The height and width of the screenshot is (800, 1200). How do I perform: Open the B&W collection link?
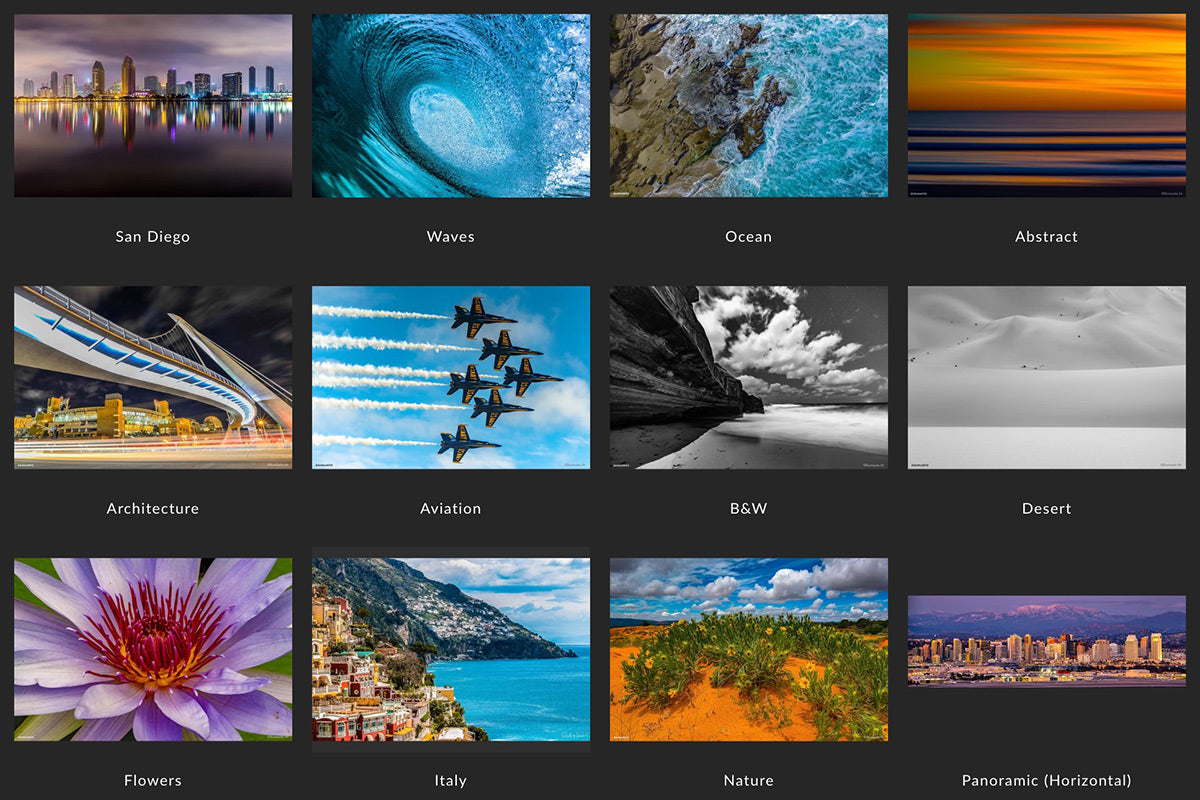tap(749, 509)
